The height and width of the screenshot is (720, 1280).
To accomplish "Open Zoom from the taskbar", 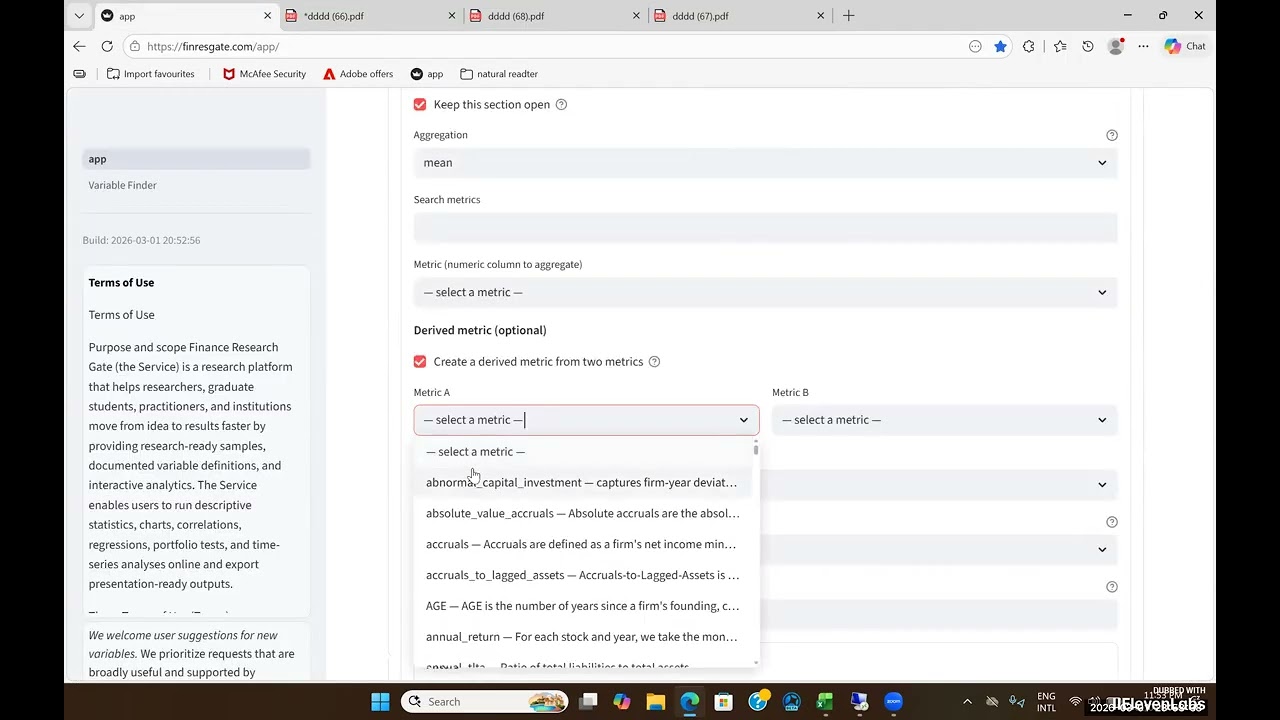I will [893, 701].
